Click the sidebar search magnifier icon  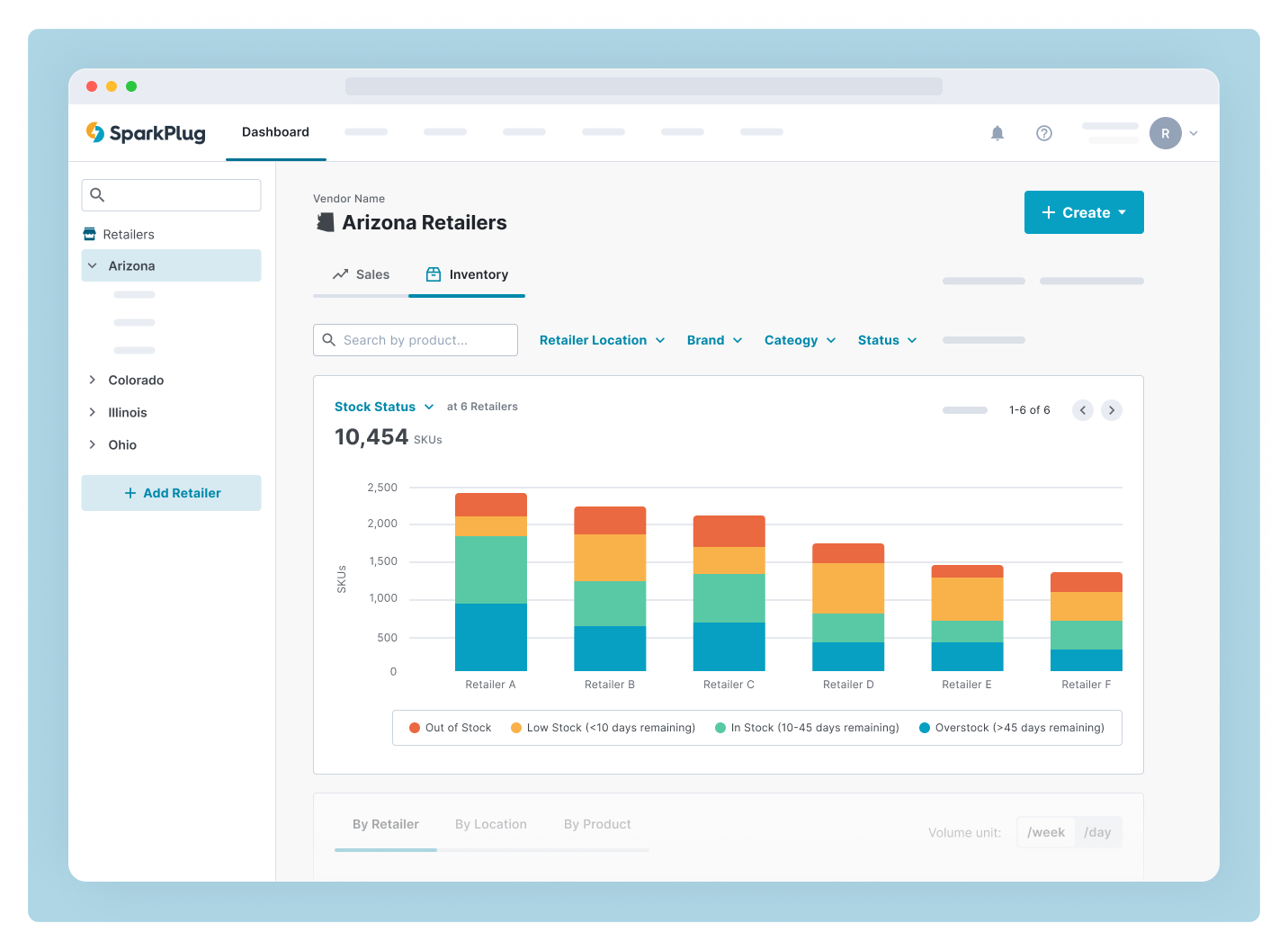pos(98,194)
